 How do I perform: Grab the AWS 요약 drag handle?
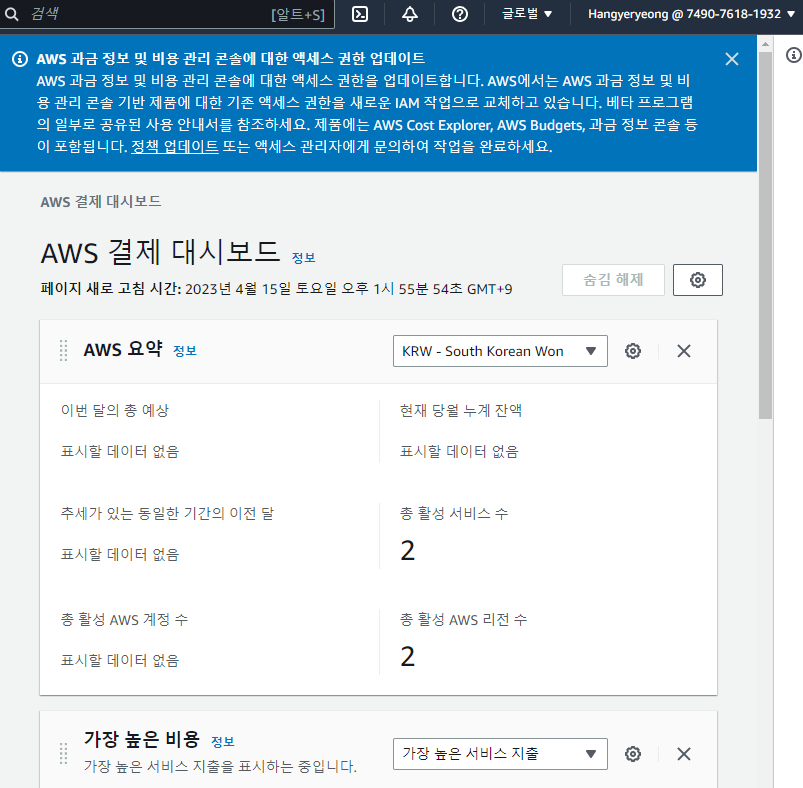64,351
